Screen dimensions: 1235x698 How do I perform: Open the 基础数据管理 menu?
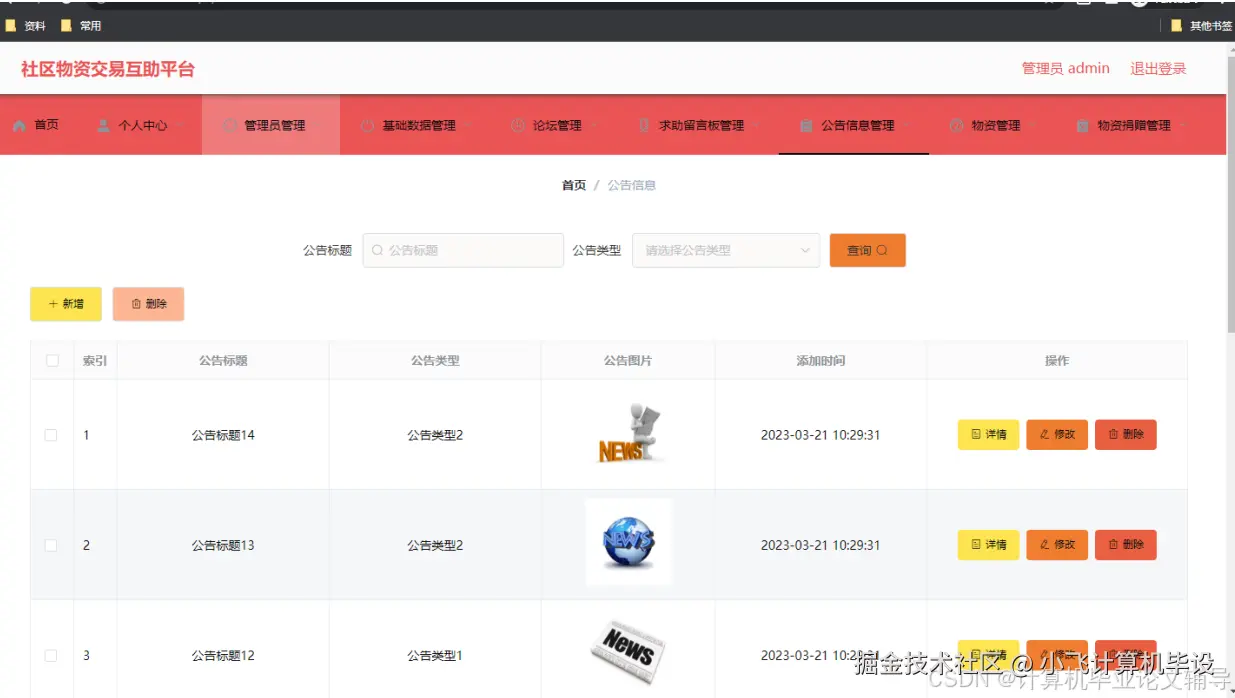pyautogui.click(x=415, y=126)
